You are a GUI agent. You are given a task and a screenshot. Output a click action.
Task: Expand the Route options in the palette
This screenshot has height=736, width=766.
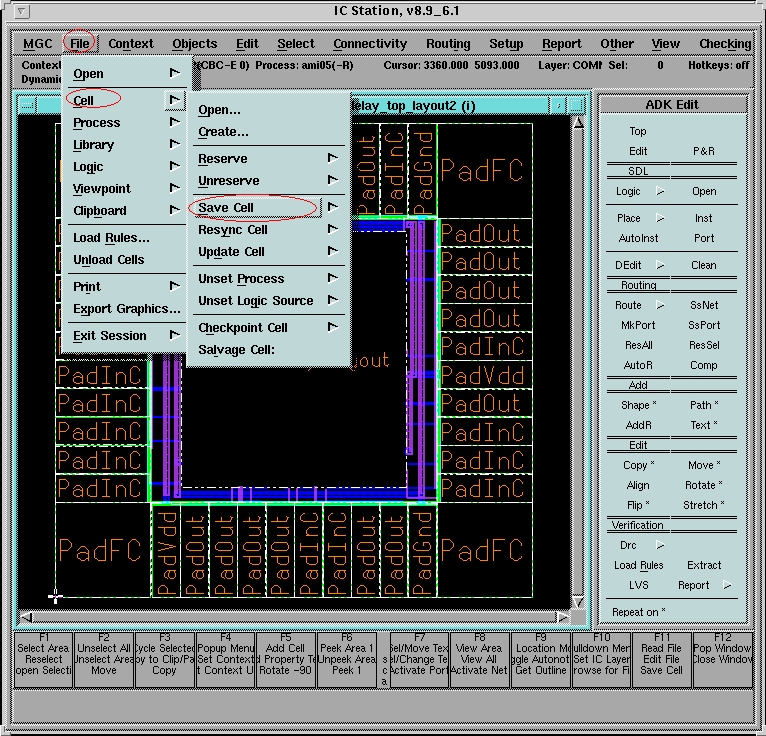659,305
